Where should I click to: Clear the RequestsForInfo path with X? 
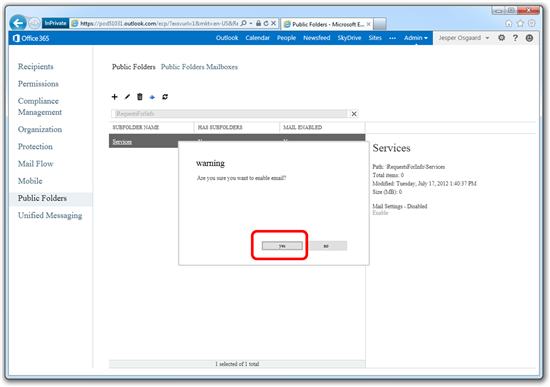354,114
